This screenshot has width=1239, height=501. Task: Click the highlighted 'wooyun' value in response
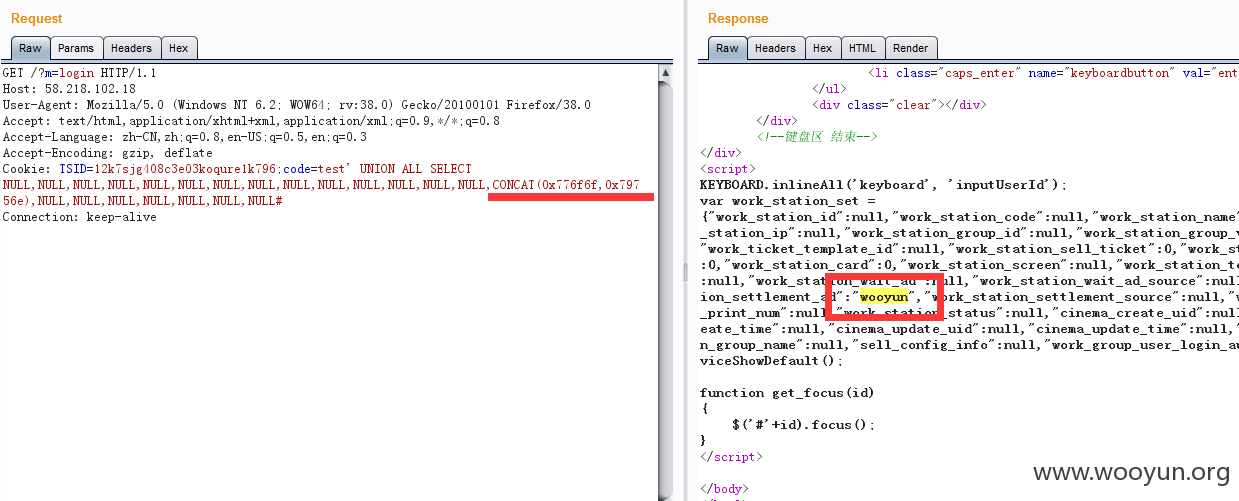pos(884,297)
